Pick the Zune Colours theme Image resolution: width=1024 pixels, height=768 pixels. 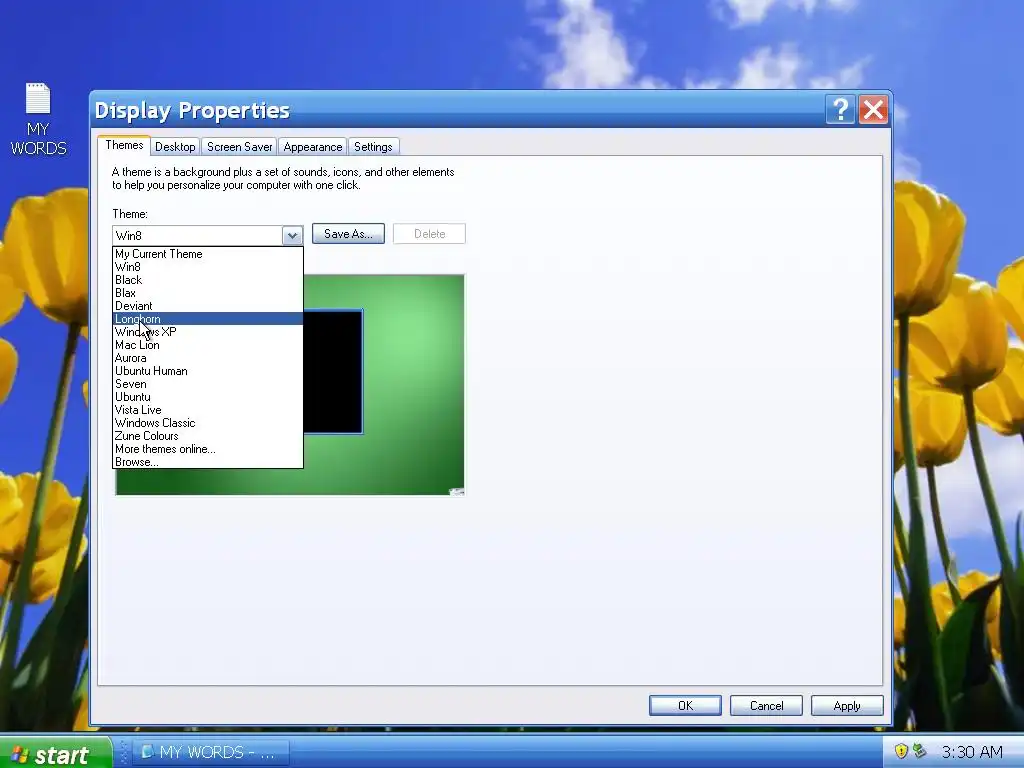point(208,436)
